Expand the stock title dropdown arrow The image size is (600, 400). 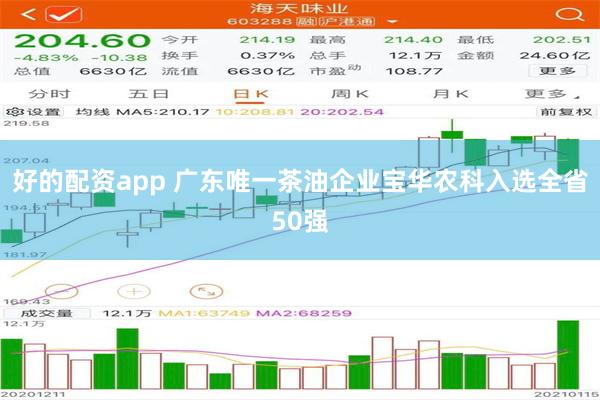[x=393, y=21]
